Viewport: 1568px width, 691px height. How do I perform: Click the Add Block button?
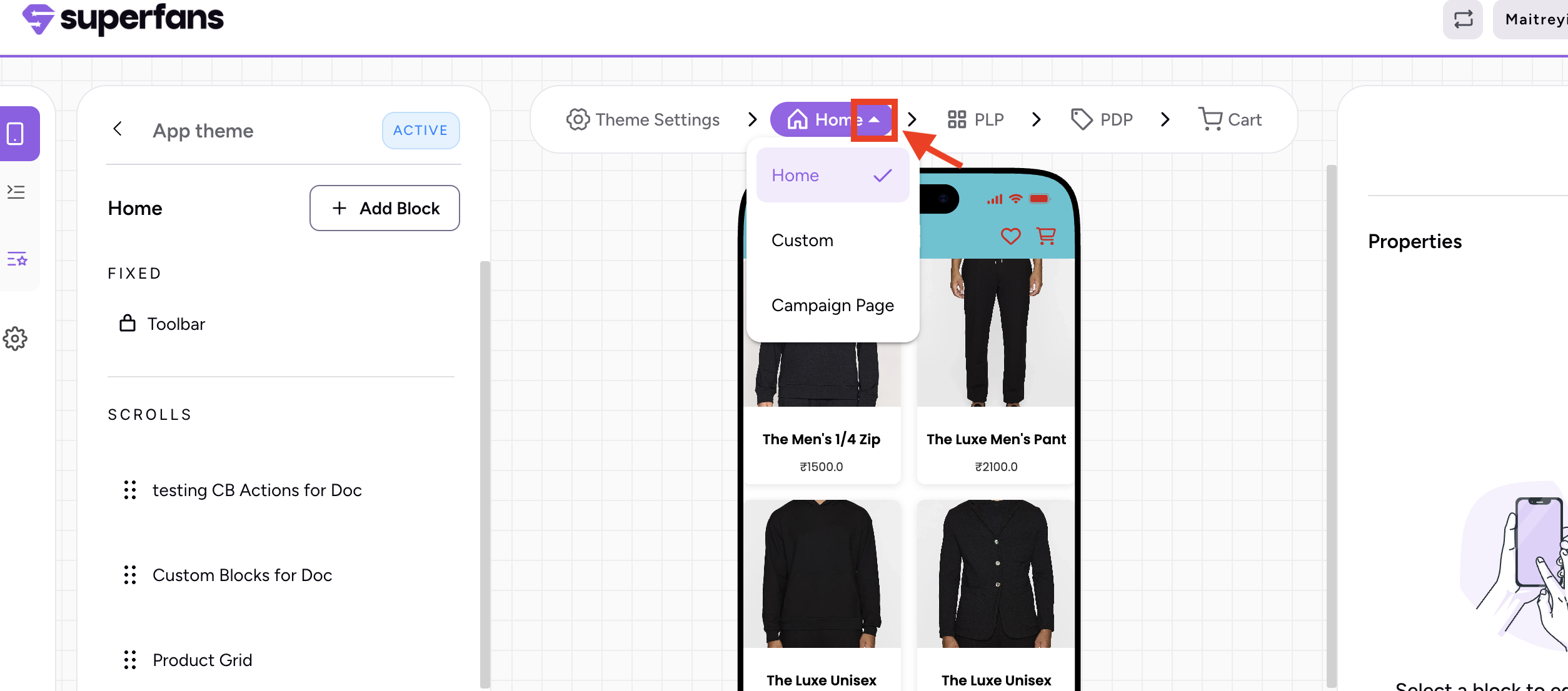coord(384,208)
